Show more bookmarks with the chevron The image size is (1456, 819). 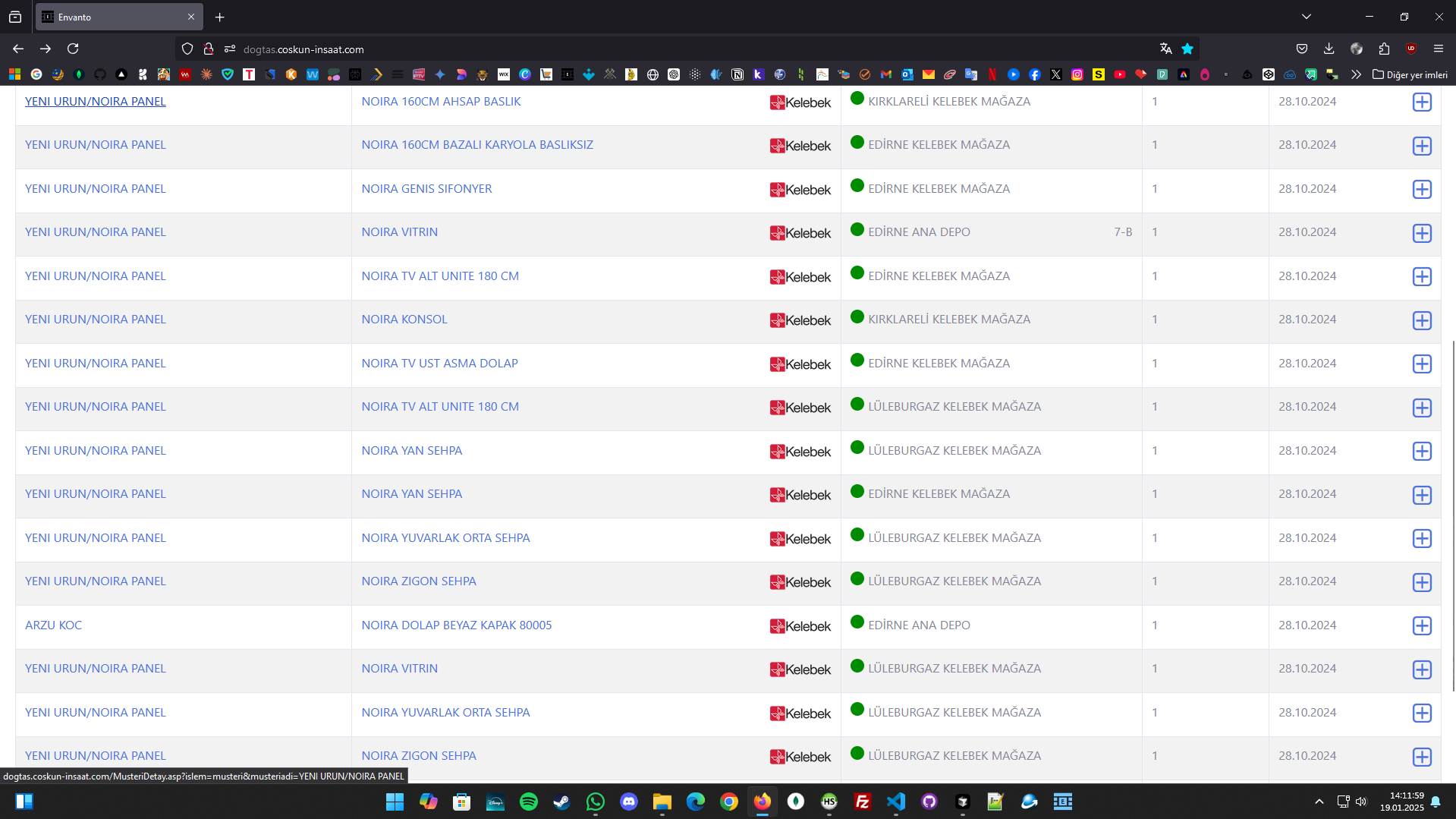[x=1356, y=74]
